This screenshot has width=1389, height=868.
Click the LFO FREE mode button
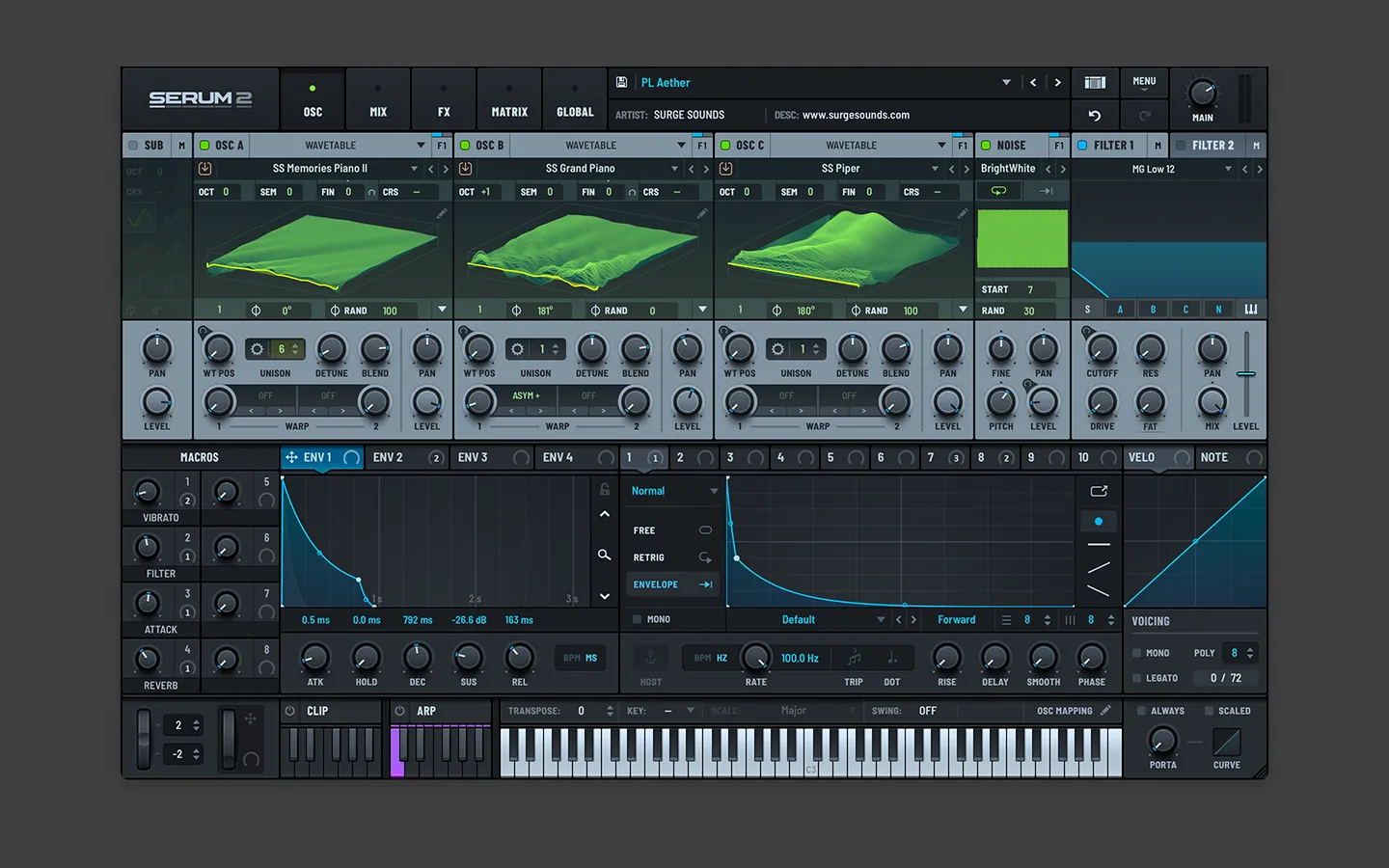pyautogui.click(x=671, y=530)
